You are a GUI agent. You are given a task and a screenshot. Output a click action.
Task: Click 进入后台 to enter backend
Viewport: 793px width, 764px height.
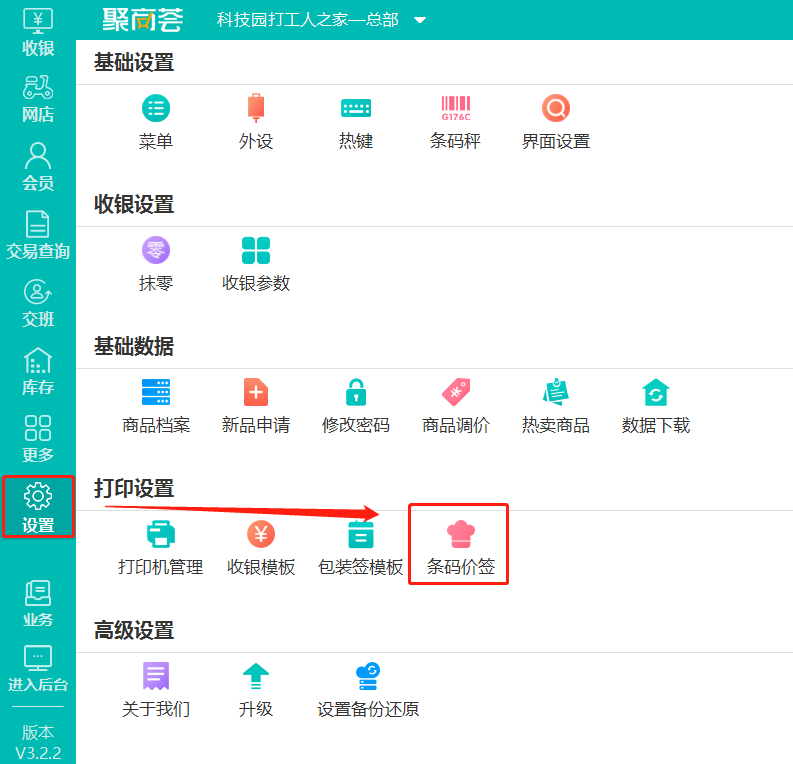point(38,669)
